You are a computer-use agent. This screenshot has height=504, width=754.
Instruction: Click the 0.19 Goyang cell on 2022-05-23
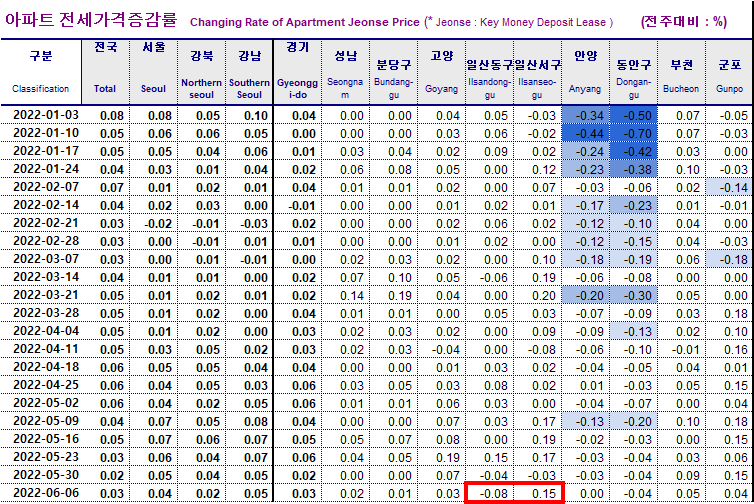point(441,457)
